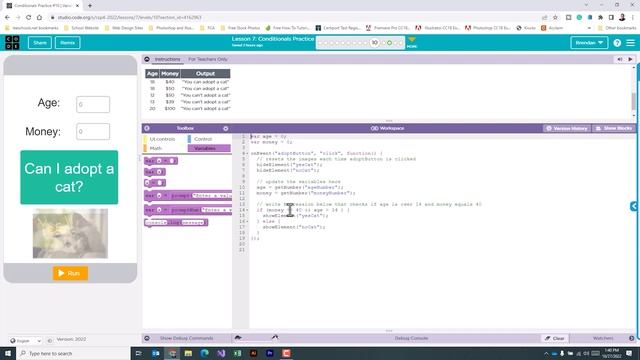This screenshot has width=640, height=360.
Task: Click the instructions panel vertical scrollbar
Action: [x=633, y=100]
